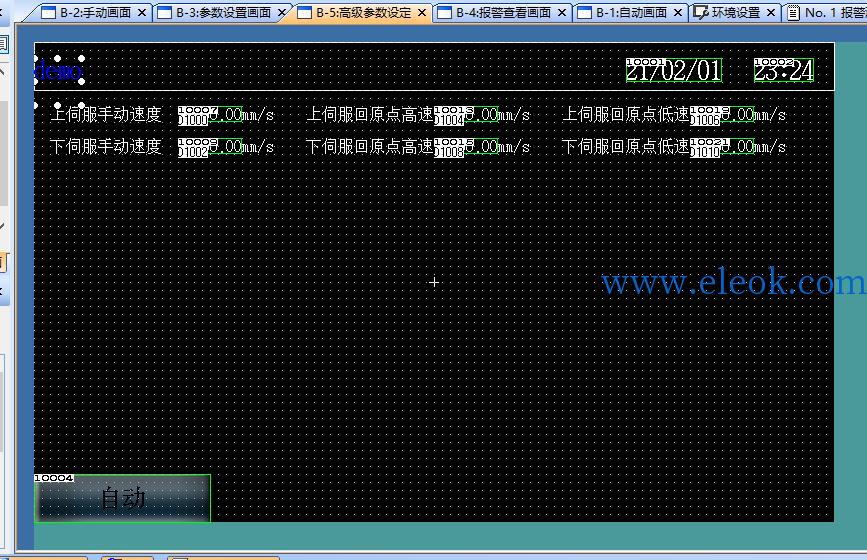Select the 下伺服回原点高速 label
Viewport: 867px width, 560px height.
369,147
